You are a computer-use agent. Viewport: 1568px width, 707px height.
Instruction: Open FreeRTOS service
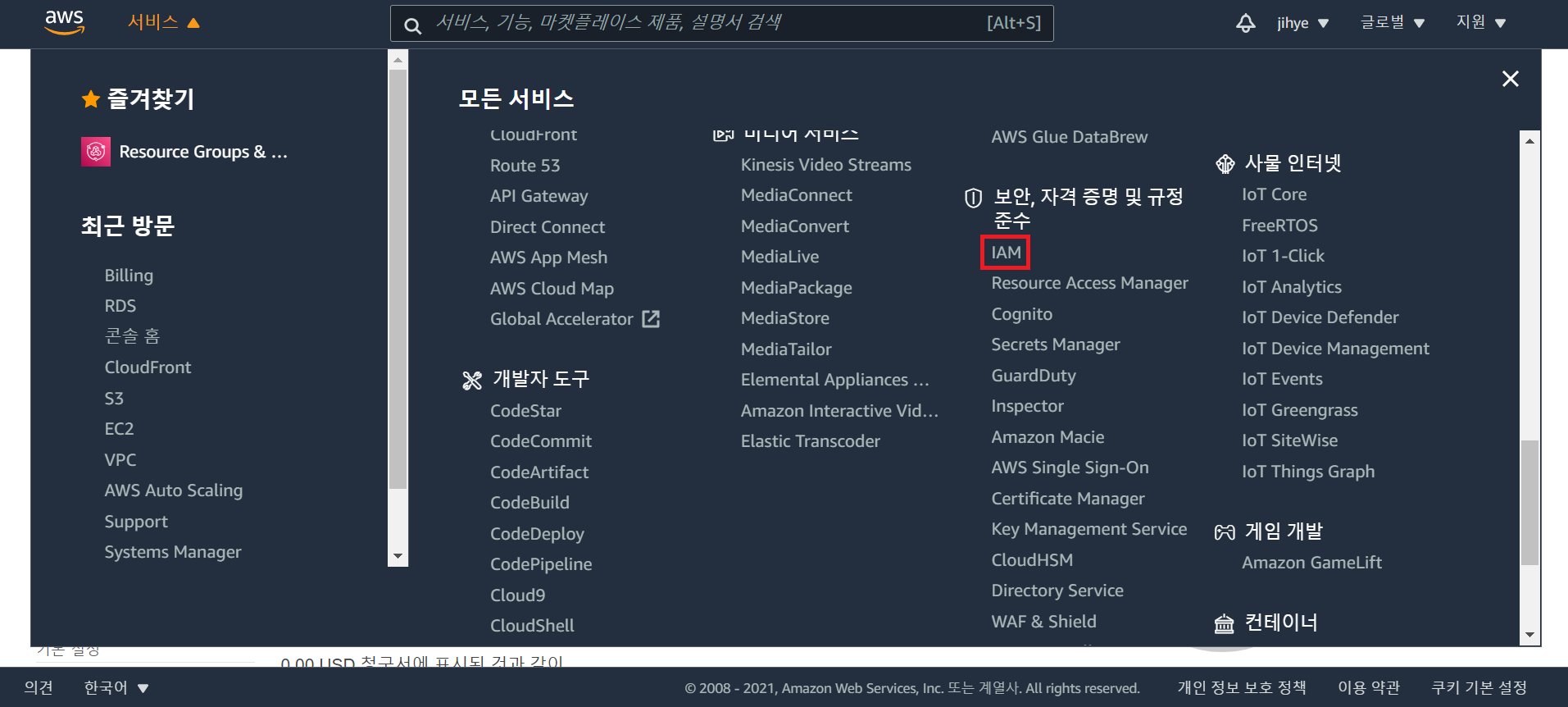(x=1279, y=226)
